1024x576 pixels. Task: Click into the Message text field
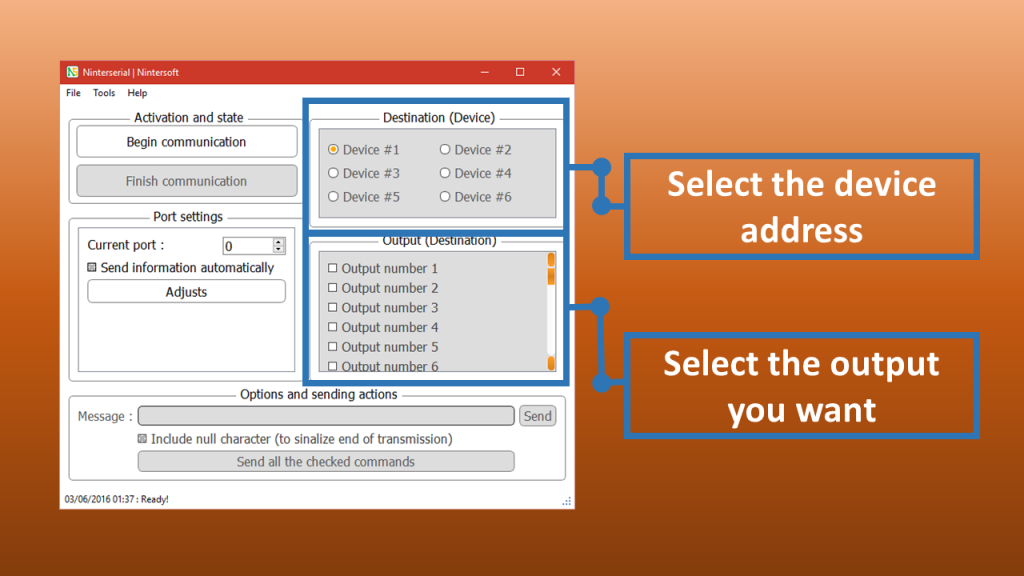[325, 416]
